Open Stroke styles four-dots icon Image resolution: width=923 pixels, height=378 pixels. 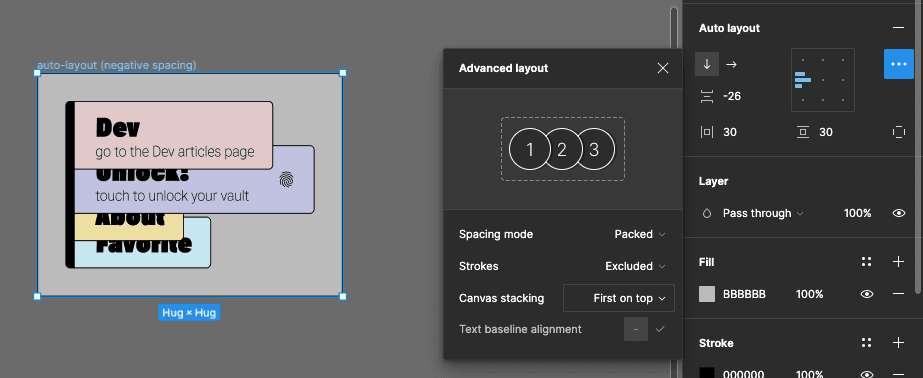(866, 343)
